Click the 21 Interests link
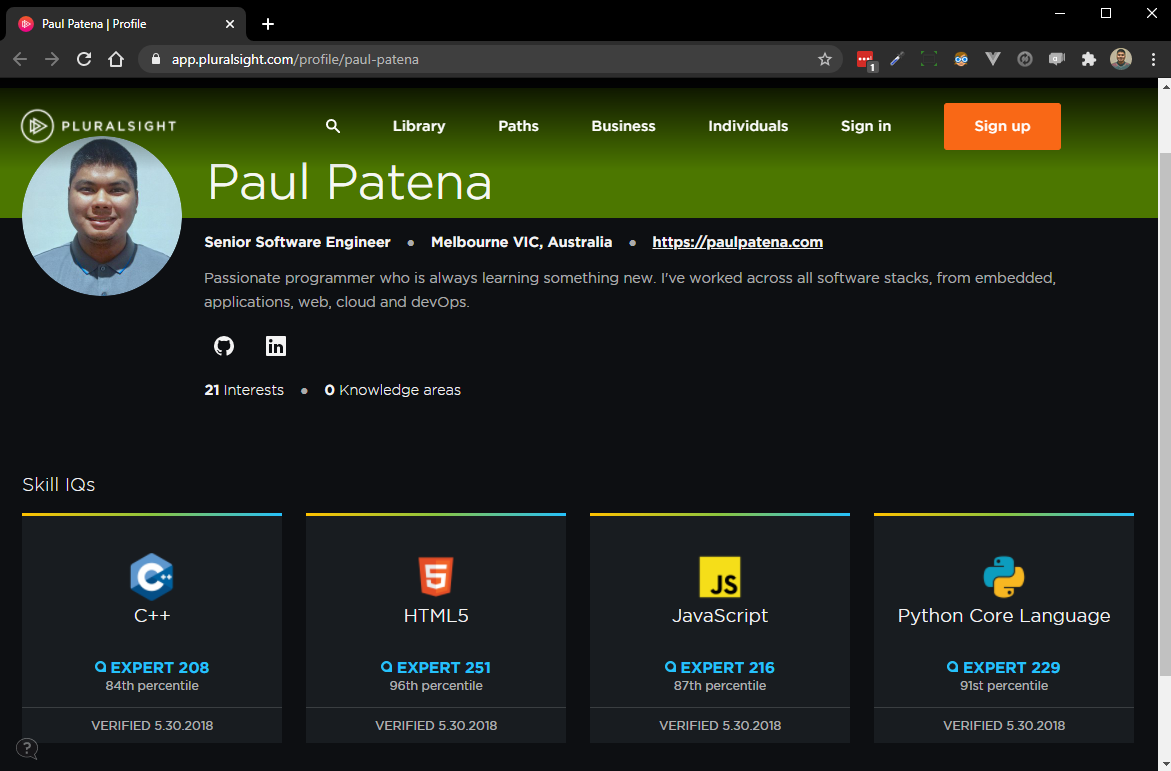Screen dimensions: 1171x771 pyautogui.click(x=244, y=390)
